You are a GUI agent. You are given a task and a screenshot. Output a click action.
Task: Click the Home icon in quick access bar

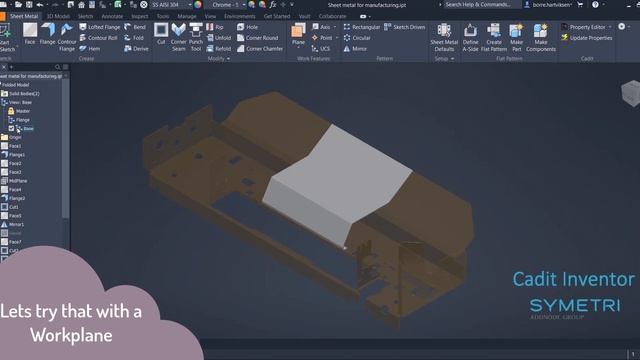pyautogui.click(x=81, y=4)
